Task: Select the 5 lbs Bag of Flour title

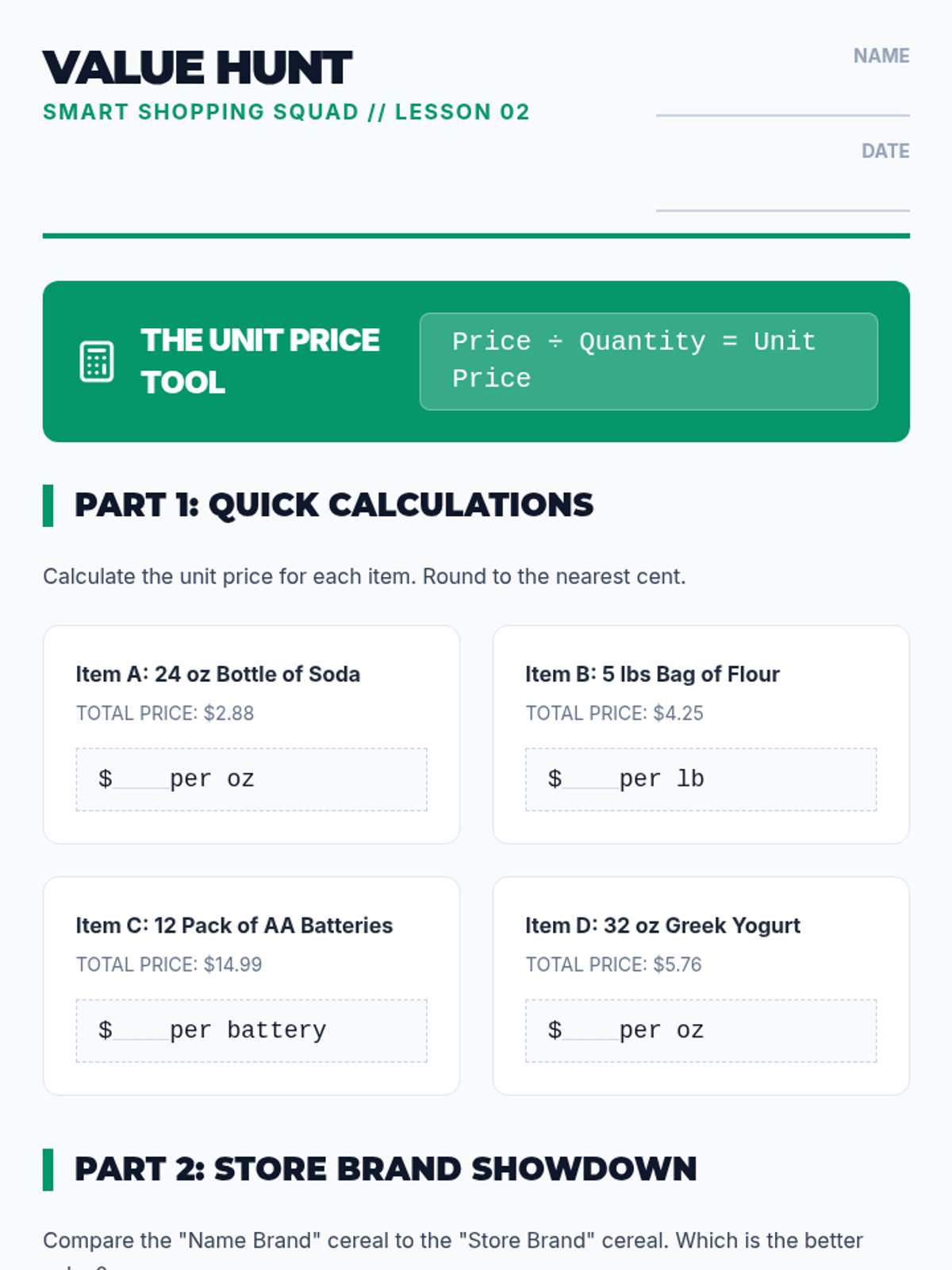Action: click(x=652, y=674)
